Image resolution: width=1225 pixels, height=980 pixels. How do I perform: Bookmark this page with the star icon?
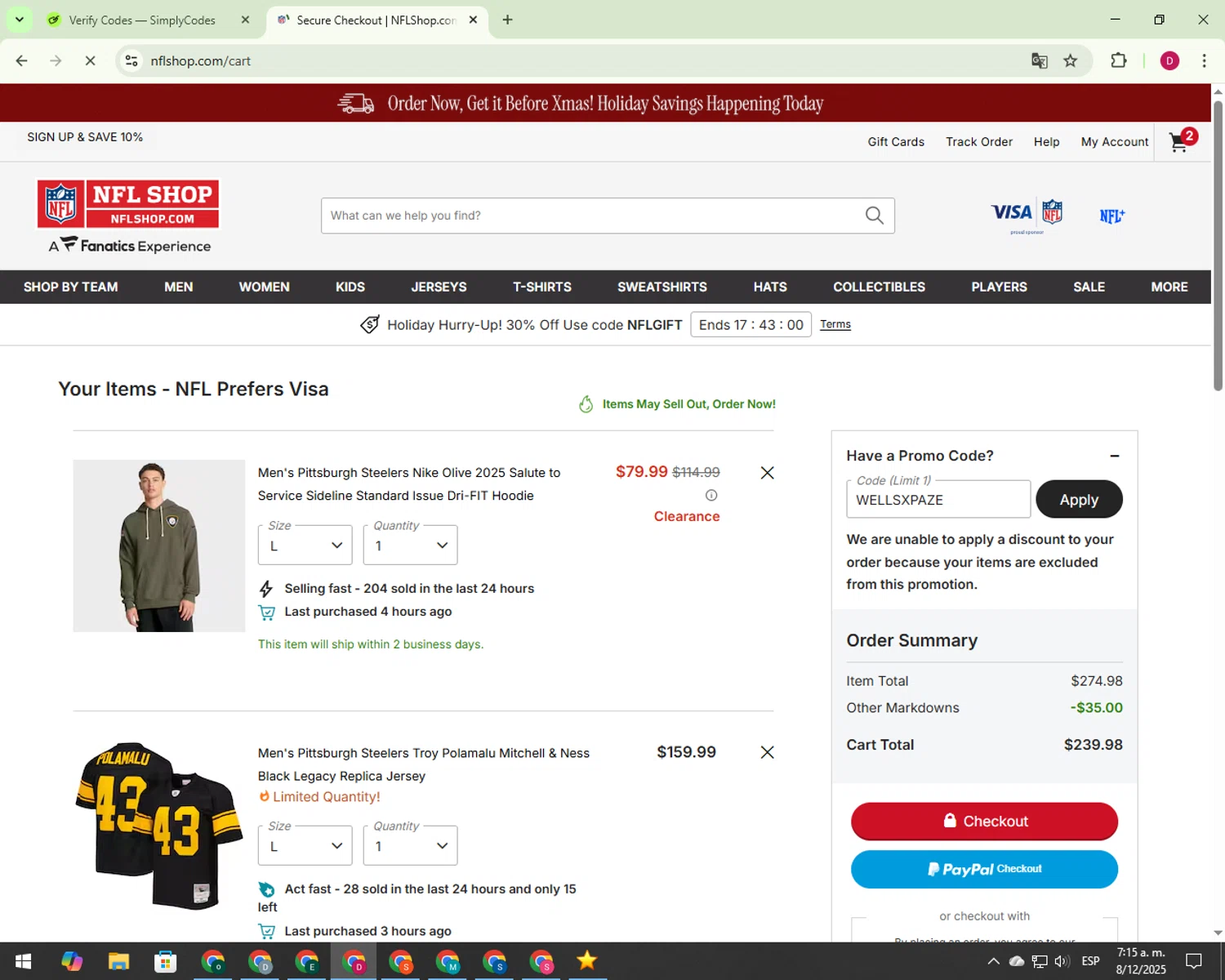click(x=1070, y=60)
